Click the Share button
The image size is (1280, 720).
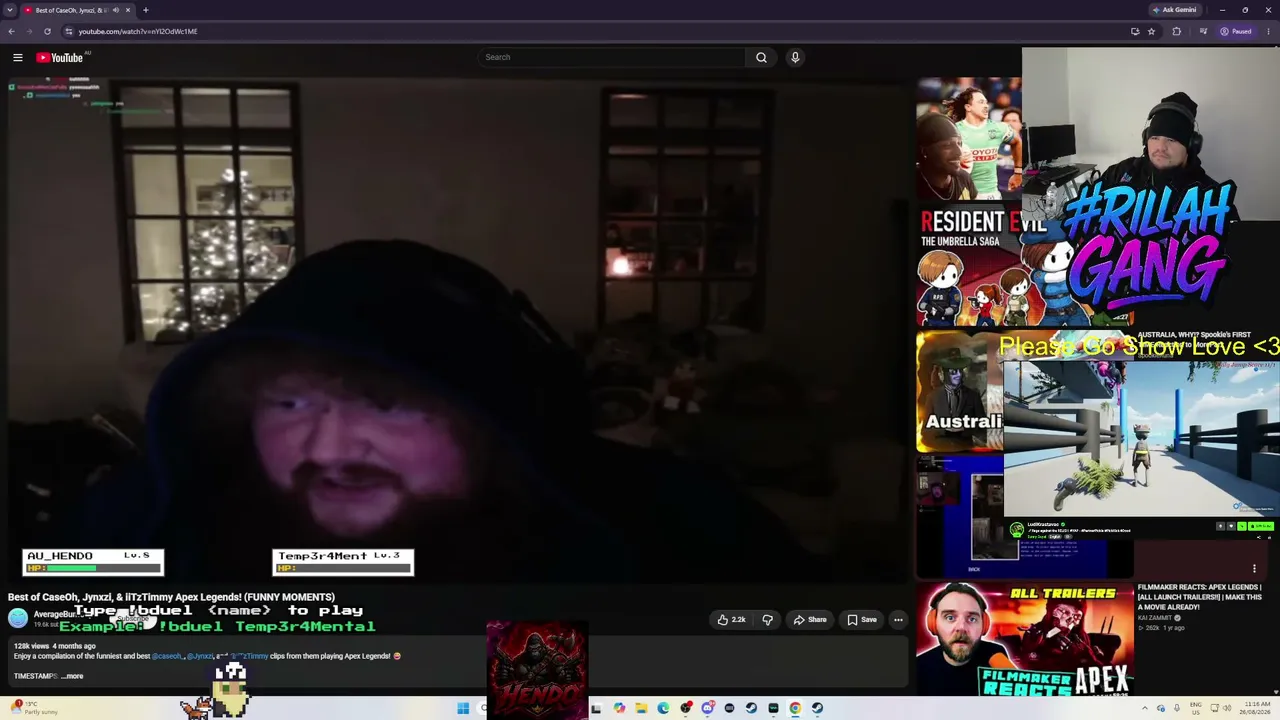pyautogui.click(x=810, y=620)
